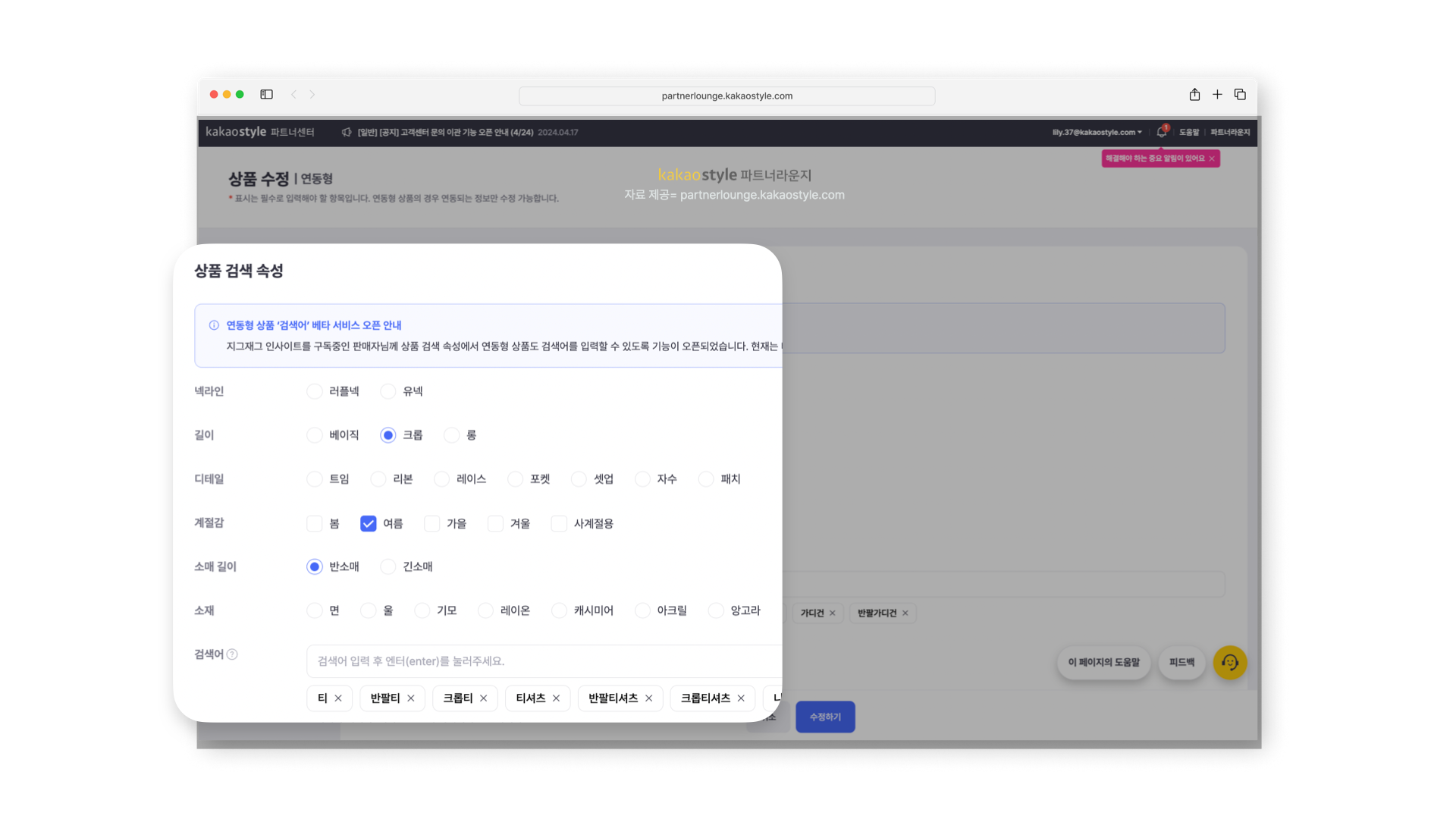Image resolution: width=1456 pixels, height=819 pixels.
Task: Select the 리본 detail radio
Action: click(x=378, y=479)
